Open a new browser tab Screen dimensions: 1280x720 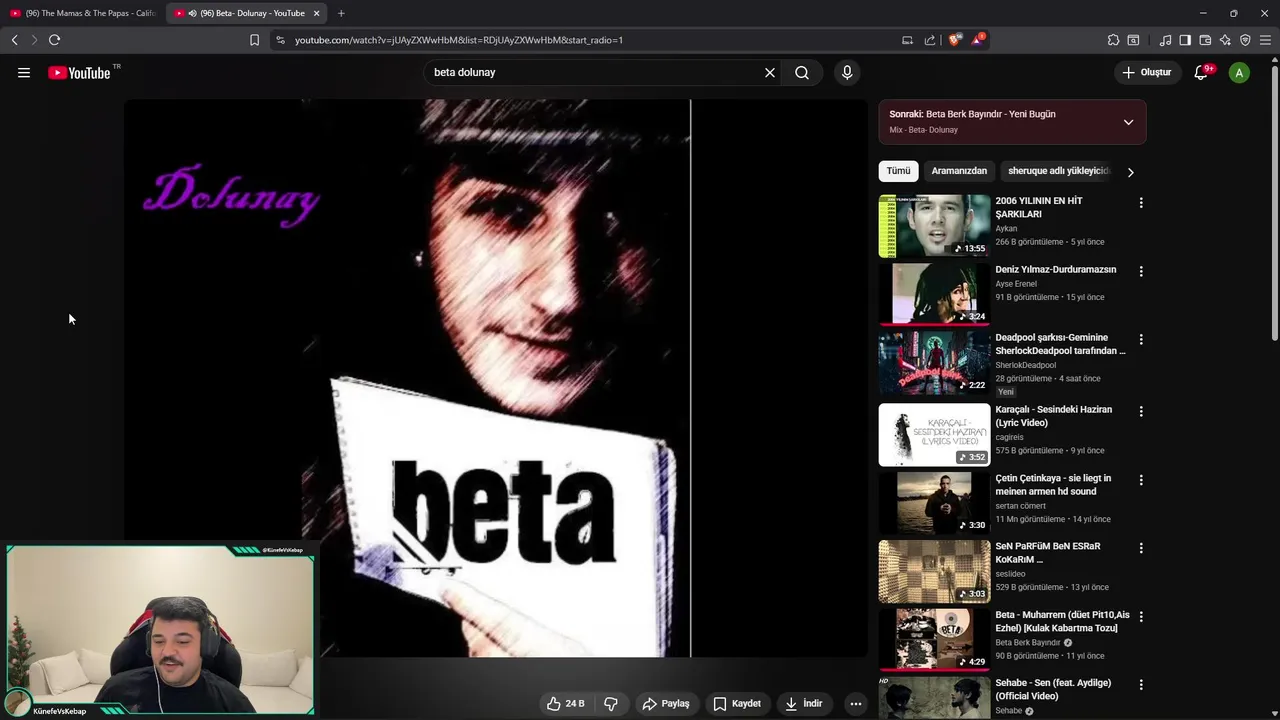[x=341, y=13]
